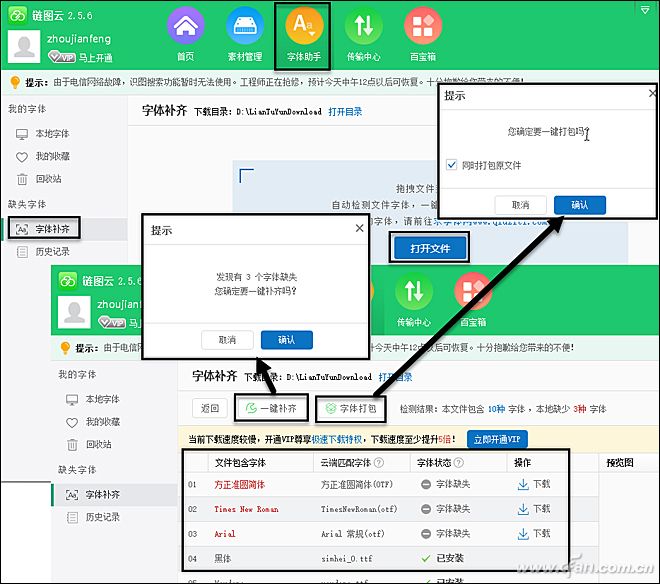Download the 方正准圆简体 font
This screenshot has width=660, height=584.
coord(534,484)
